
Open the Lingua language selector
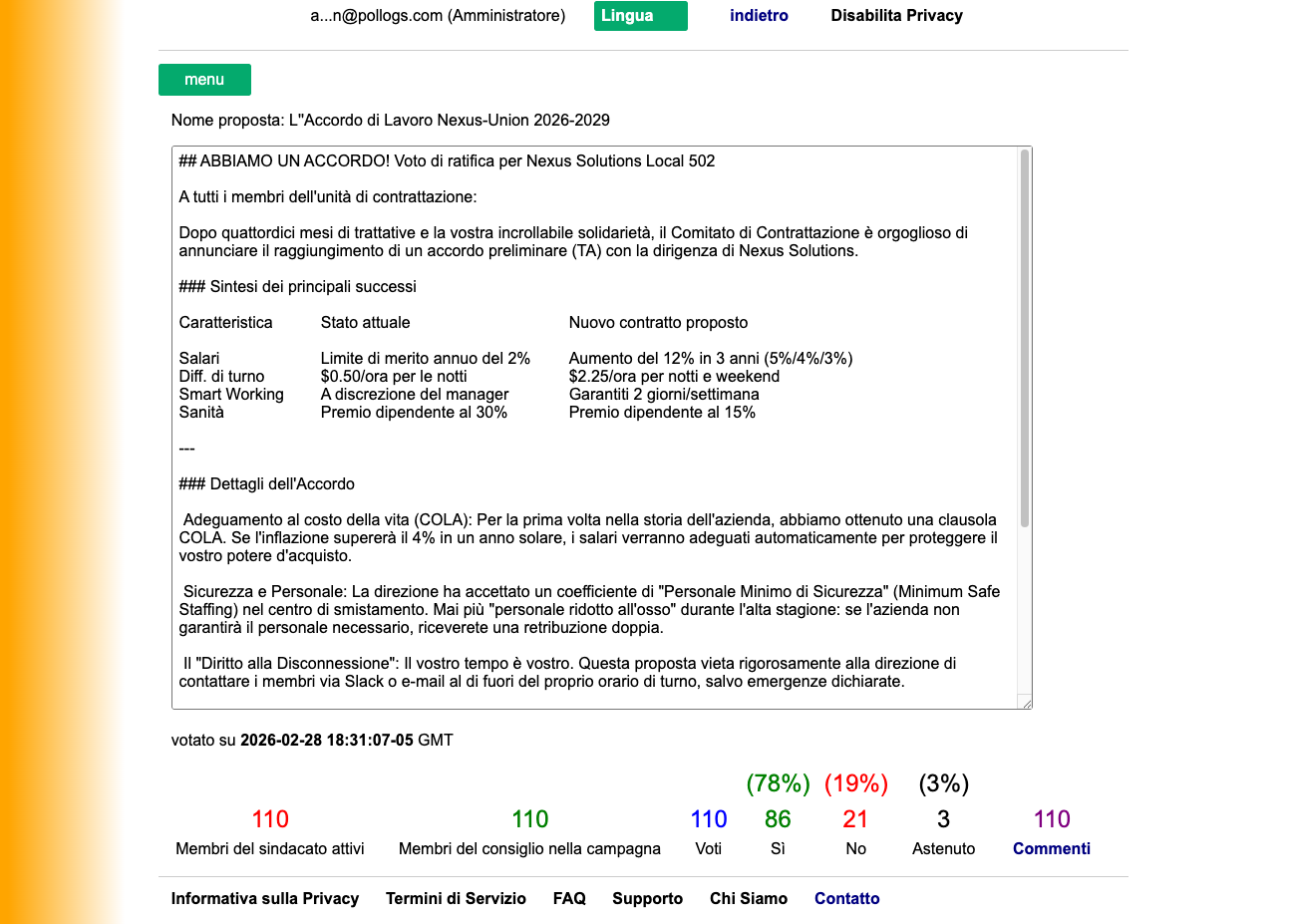click(x=640, y=16)
